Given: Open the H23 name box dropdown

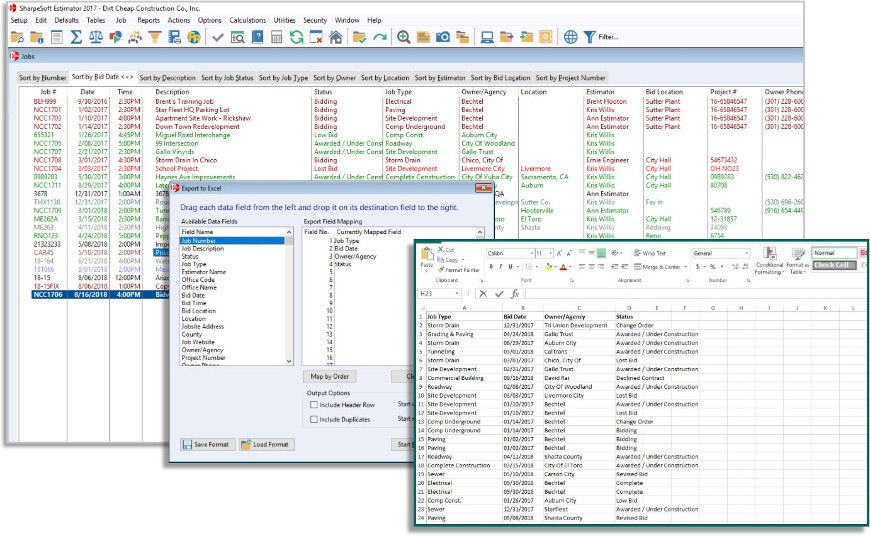Looking at the screenshot, I should [x=457, y=294].
